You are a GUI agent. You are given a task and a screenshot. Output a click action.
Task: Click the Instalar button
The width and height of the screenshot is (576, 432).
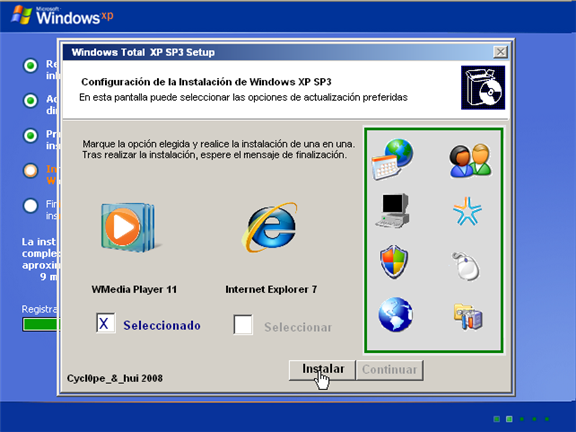point(322,370)
